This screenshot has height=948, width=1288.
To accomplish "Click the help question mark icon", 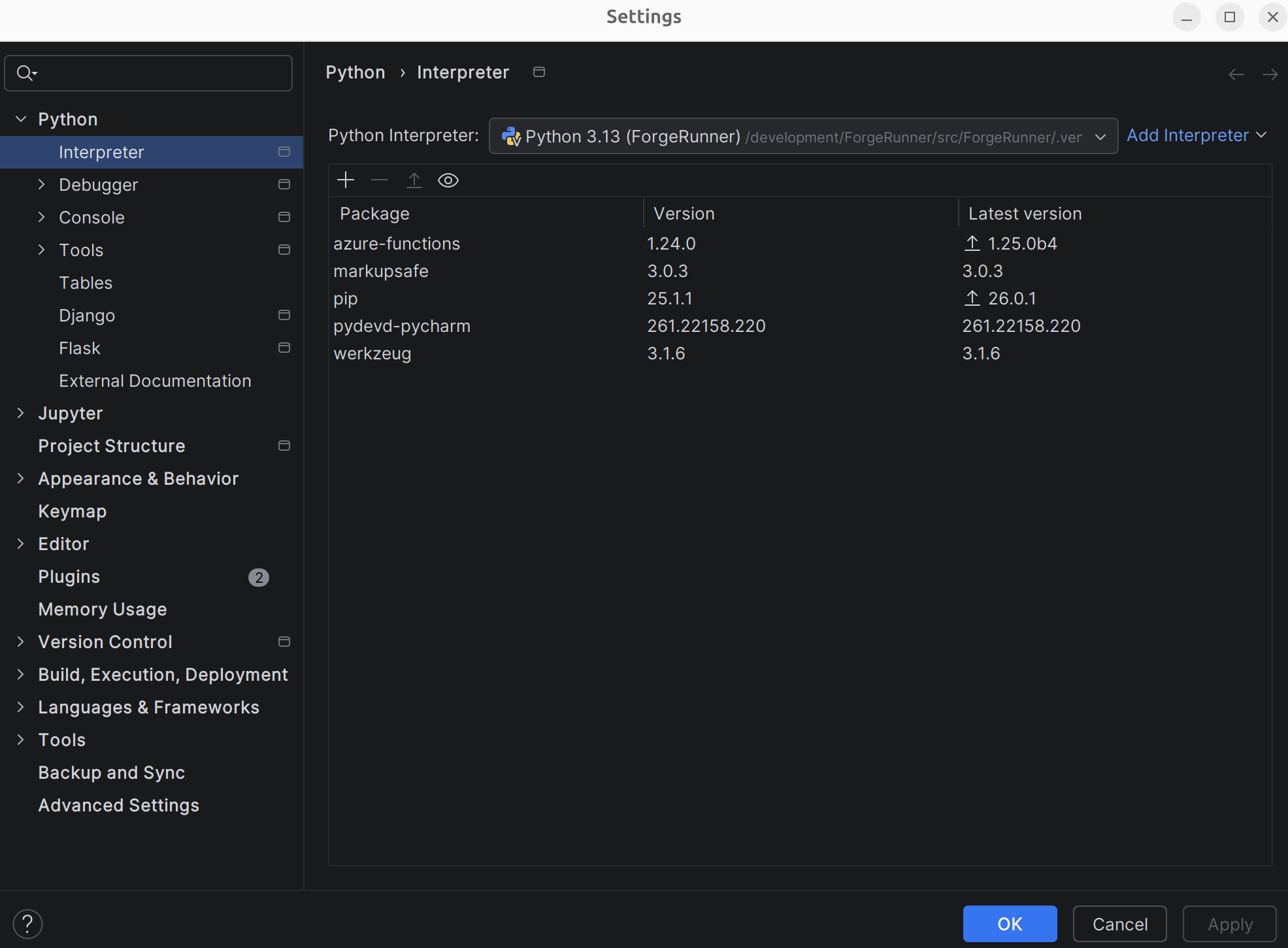I will pyautogui.click(x=27, y=924).
